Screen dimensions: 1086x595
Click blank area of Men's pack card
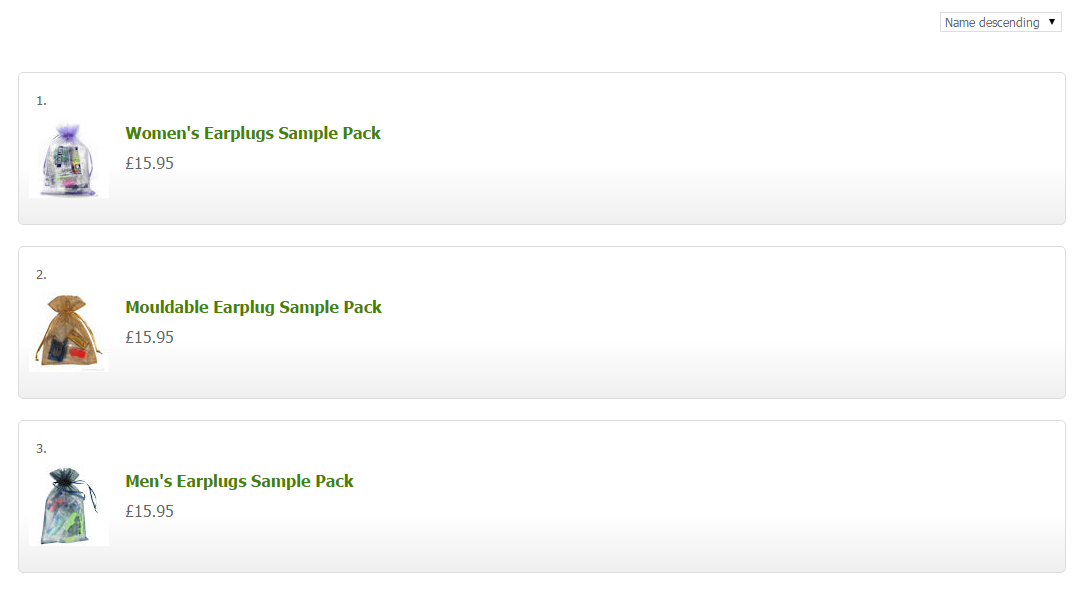700,498
